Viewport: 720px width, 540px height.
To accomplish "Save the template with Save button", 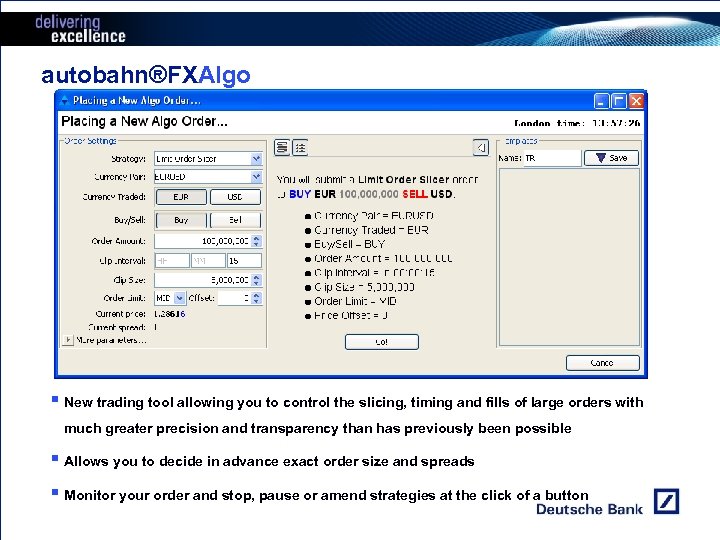I will pyautogui.click(x=611, y=158).
